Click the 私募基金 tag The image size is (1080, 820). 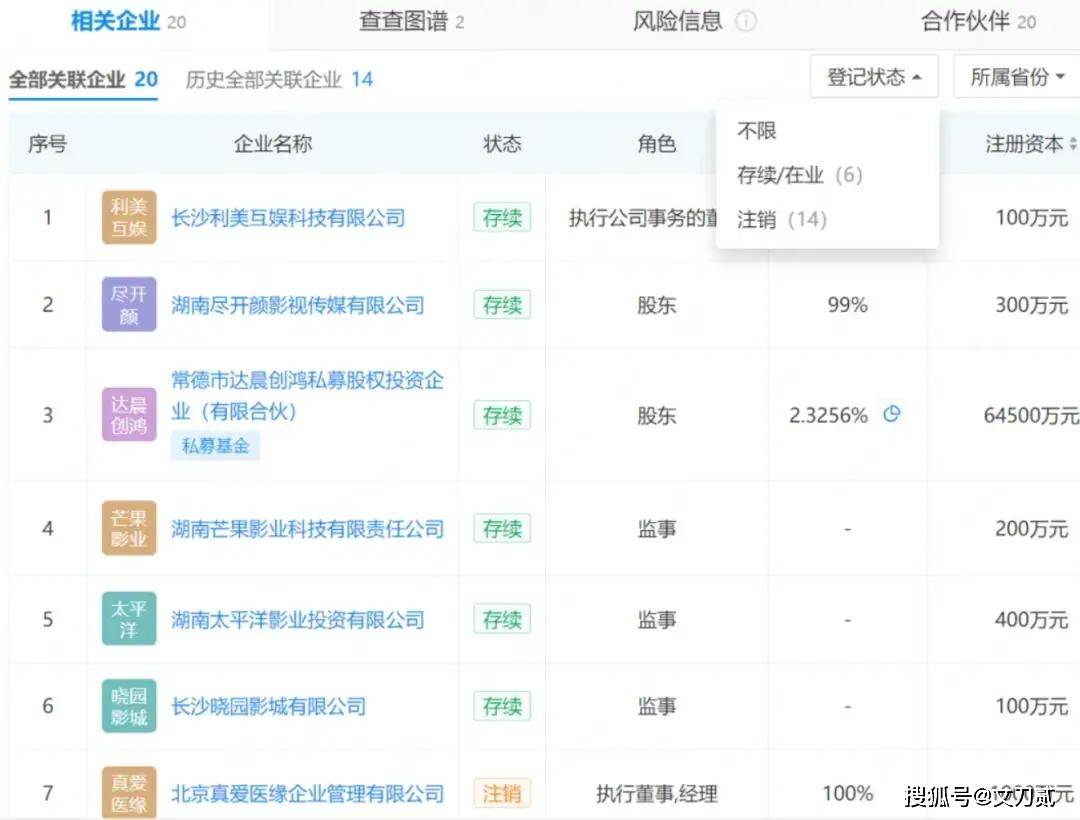(x=215, y=446)
